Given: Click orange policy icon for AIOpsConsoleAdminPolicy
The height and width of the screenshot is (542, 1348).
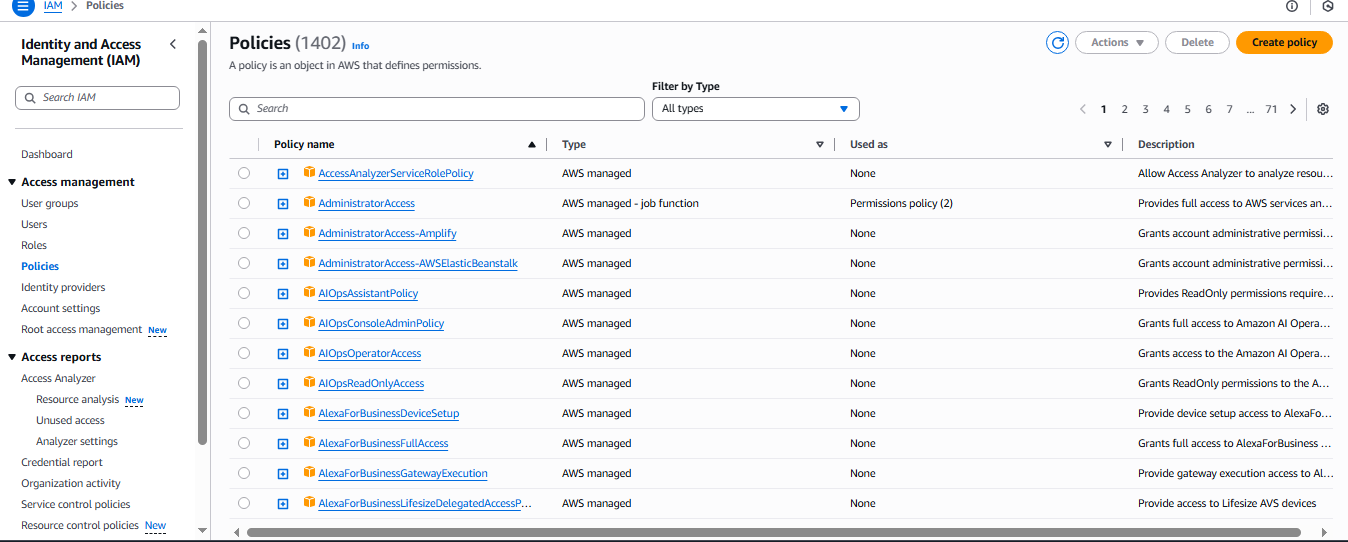Looking at the screenshot, I should 310,323.
